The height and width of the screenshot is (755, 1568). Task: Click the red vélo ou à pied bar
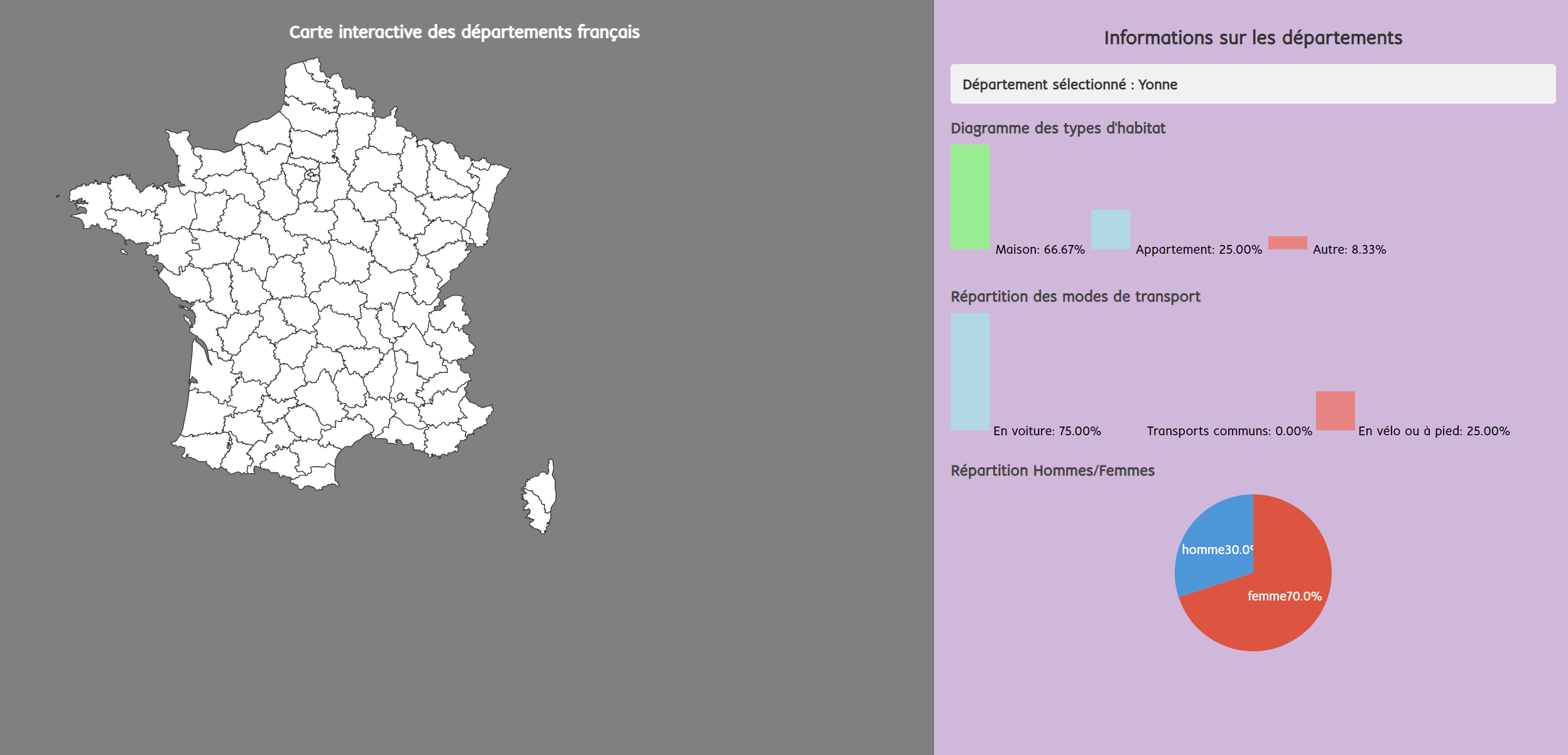1335,411
